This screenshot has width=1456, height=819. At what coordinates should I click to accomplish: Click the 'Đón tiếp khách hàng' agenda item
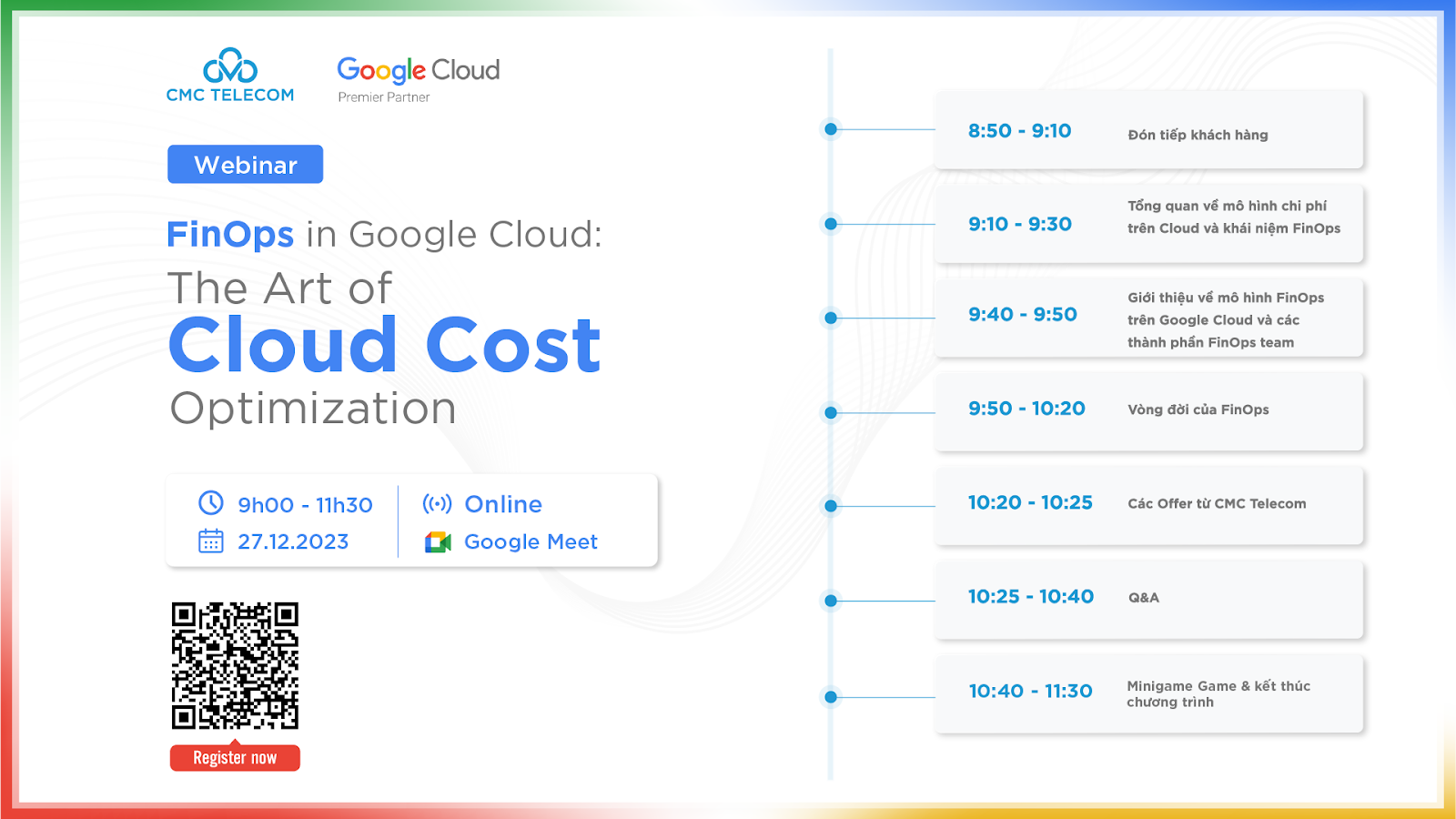coord(1198,135)
